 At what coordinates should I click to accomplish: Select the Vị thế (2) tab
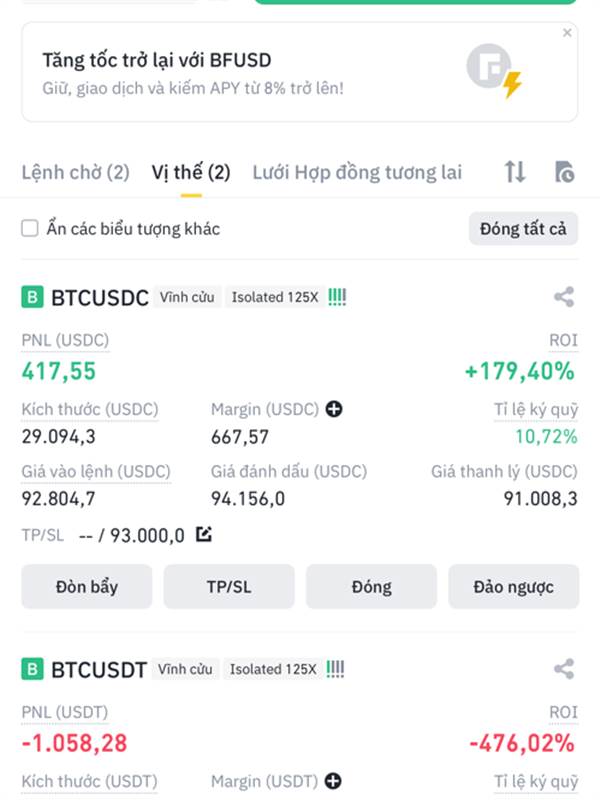(x=191, y=172)
